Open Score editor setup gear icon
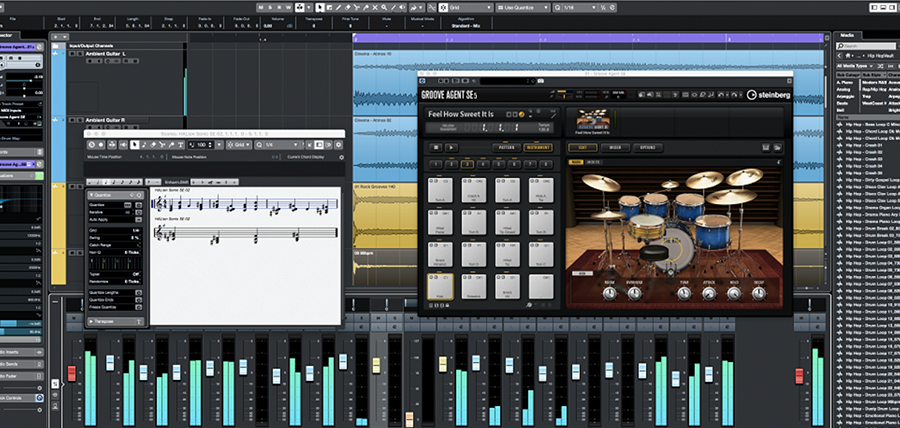This screenshot has height=428, width=900. [x=339, y=145]
